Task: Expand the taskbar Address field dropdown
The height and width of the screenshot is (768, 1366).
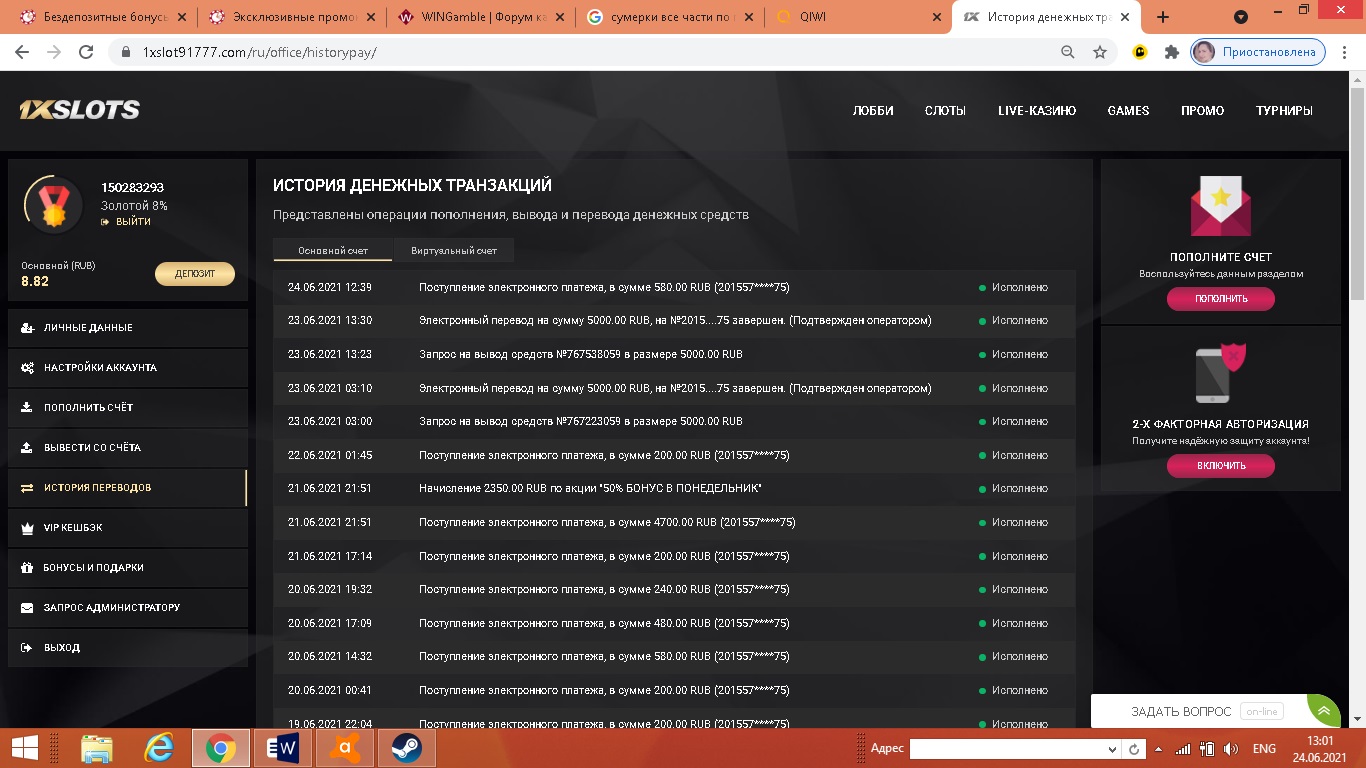Action: 1113,749
